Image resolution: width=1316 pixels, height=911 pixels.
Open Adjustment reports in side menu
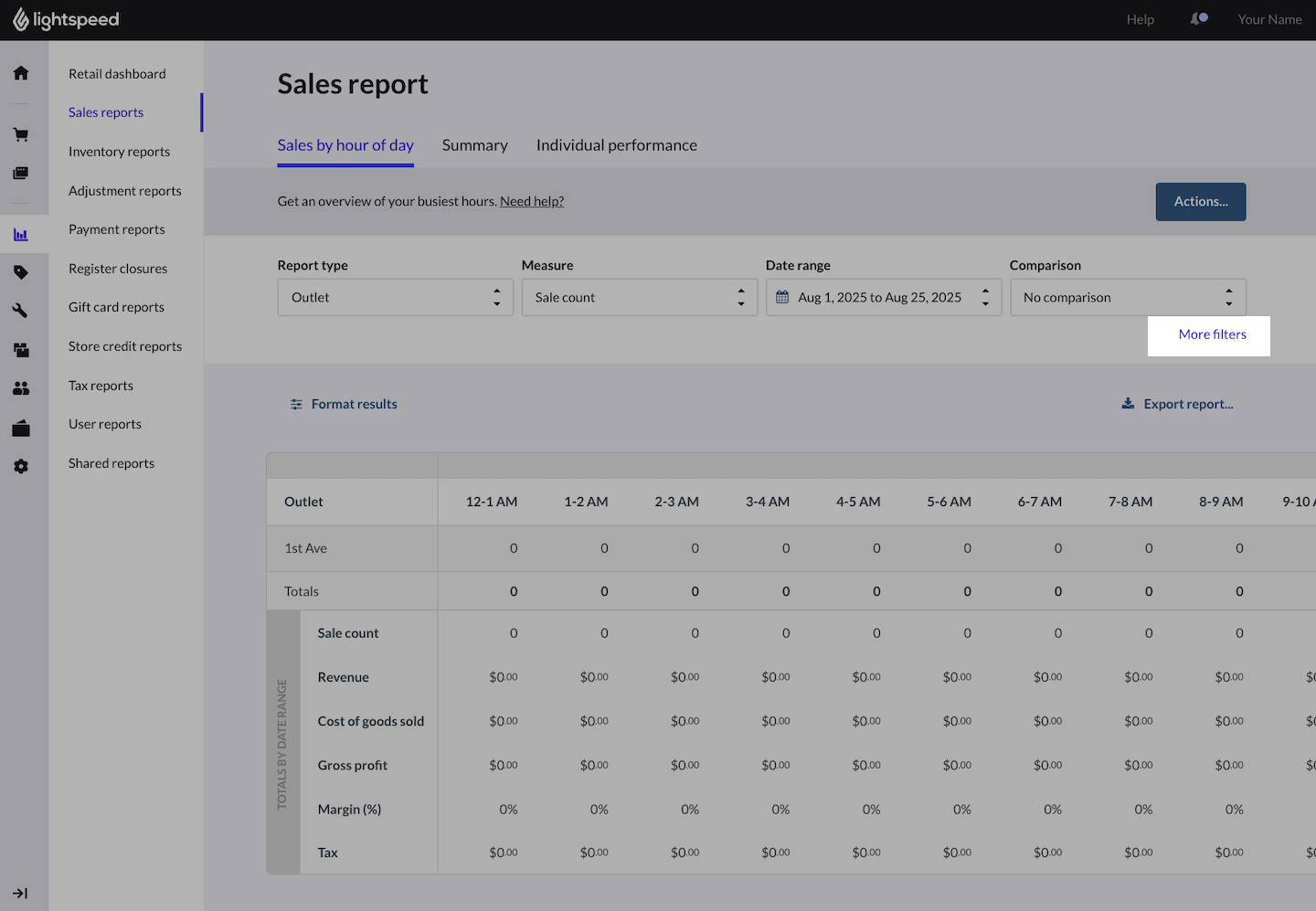(x=125, y=191)
